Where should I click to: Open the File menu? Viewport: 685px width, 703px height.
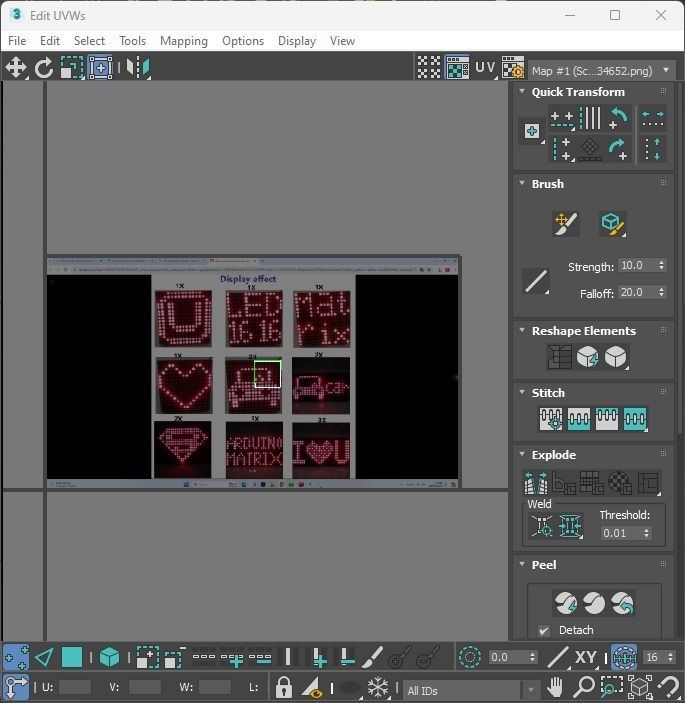[x=17, y=41]
